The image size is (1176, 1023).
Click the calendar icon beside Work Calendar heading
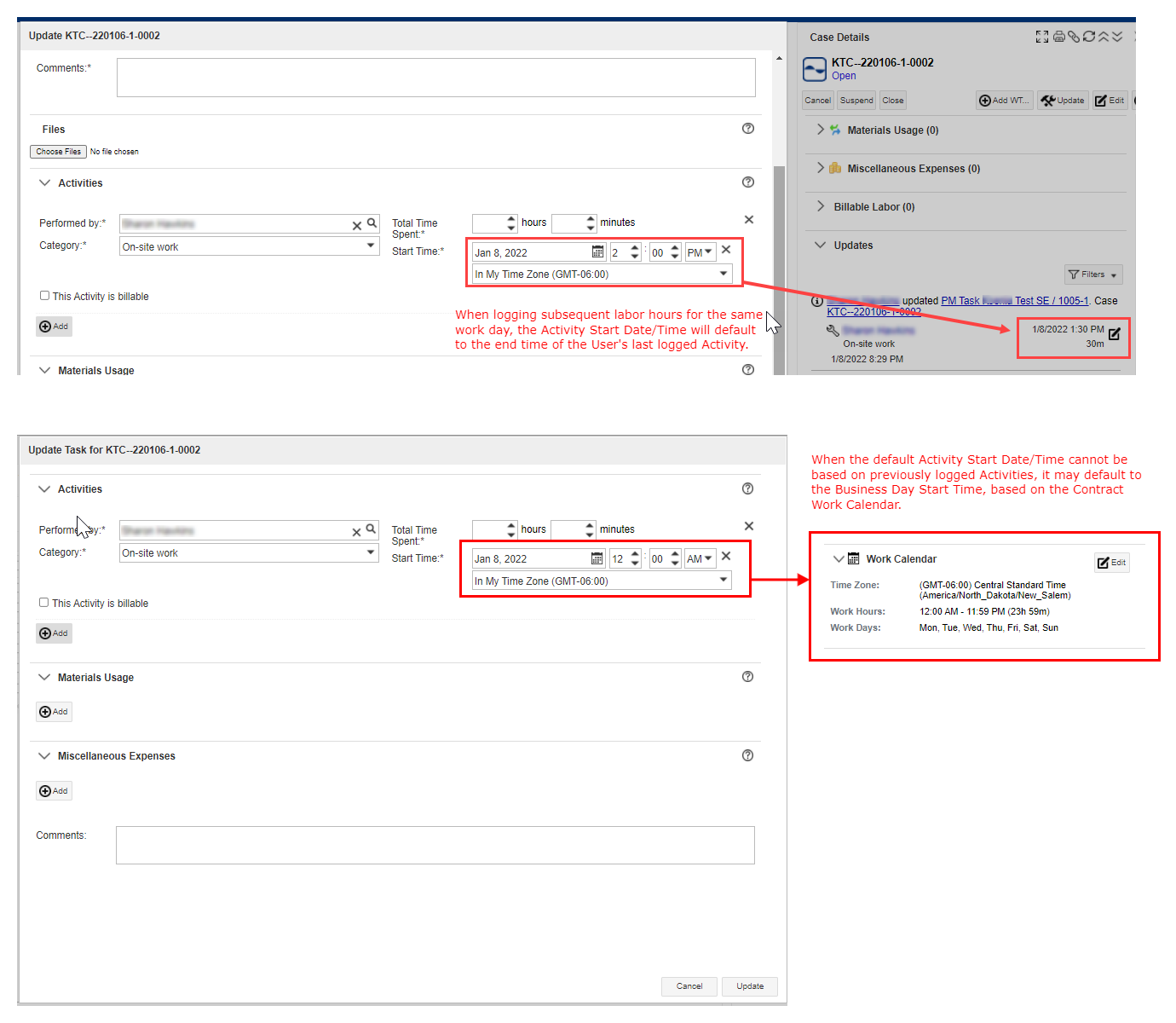(x=853, y=559)
